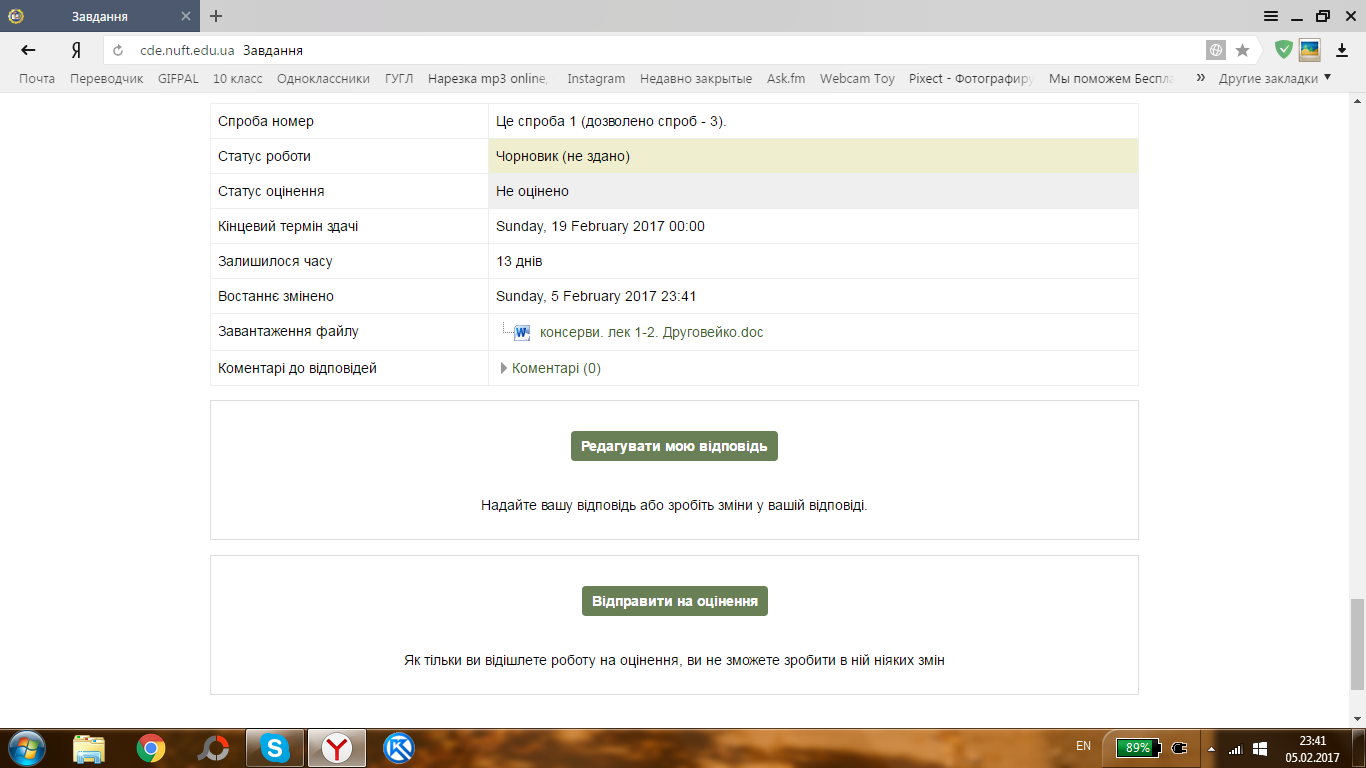Click the Instagram bookmark
1366x768 pixels.
click(x=596, y=78)
